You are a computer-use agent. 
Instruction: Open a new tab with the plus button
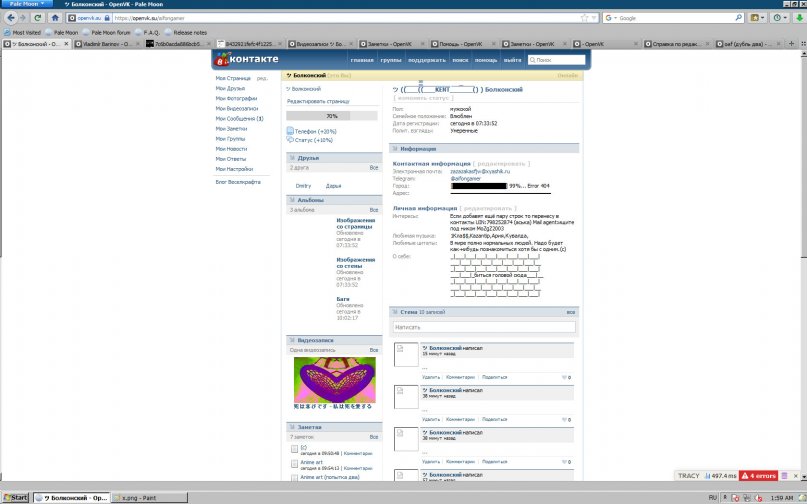pyautogui.click(x=792, y=44)
